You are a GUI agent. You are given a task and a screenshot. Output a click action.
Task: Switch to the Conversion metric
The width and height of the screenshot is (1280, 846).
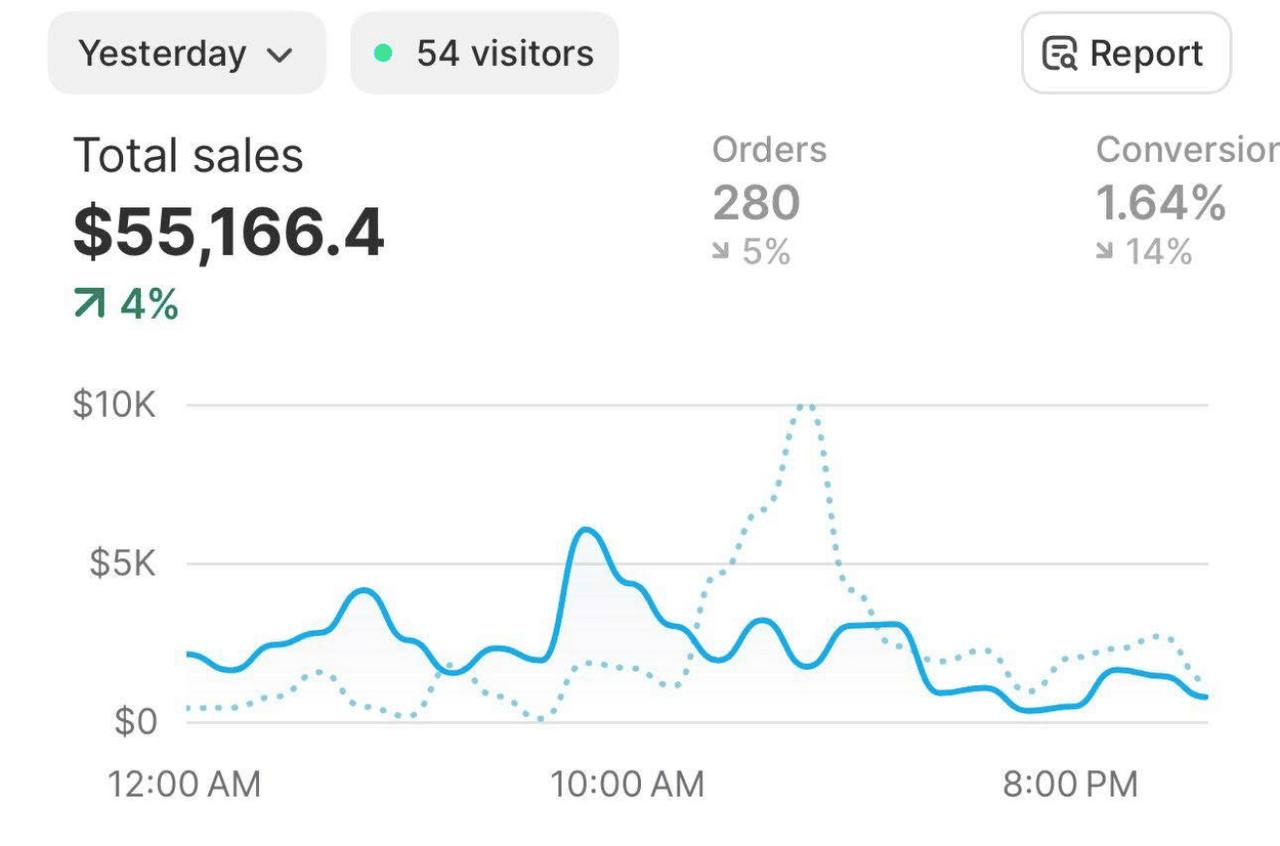point(1186,150)
